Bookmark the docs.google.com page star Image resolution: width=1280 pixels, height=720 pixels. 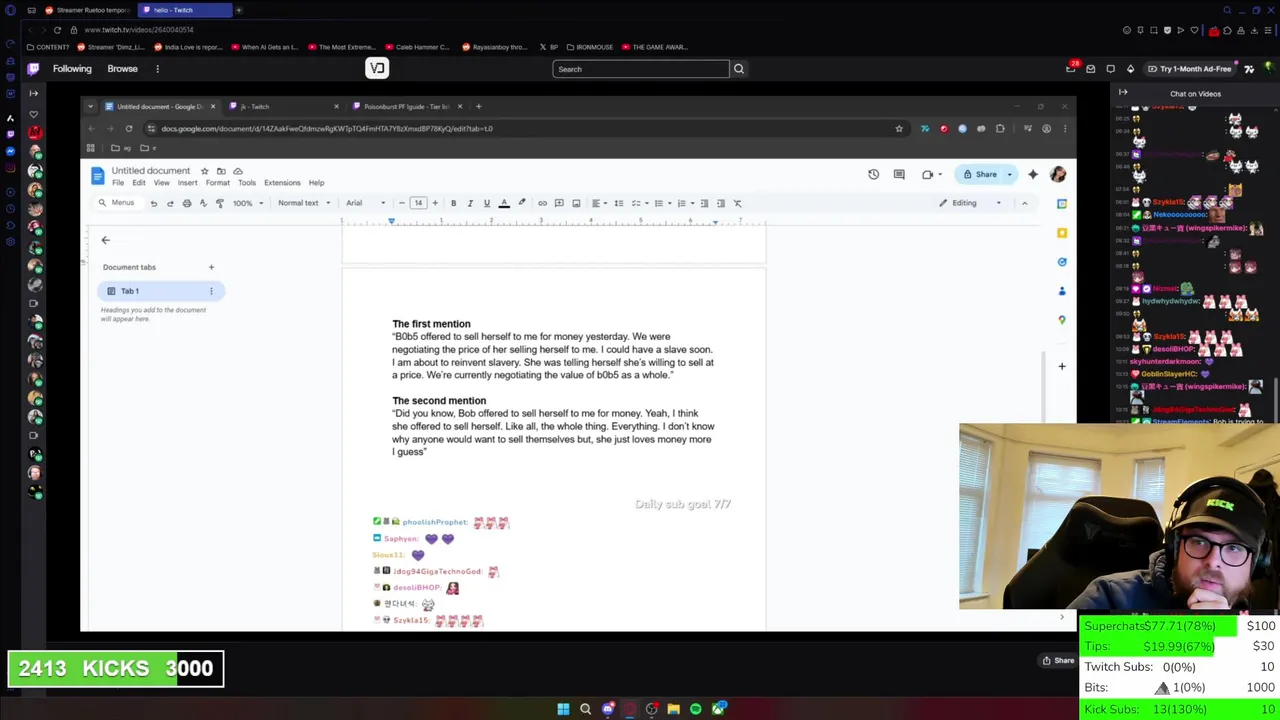[899, 128]
